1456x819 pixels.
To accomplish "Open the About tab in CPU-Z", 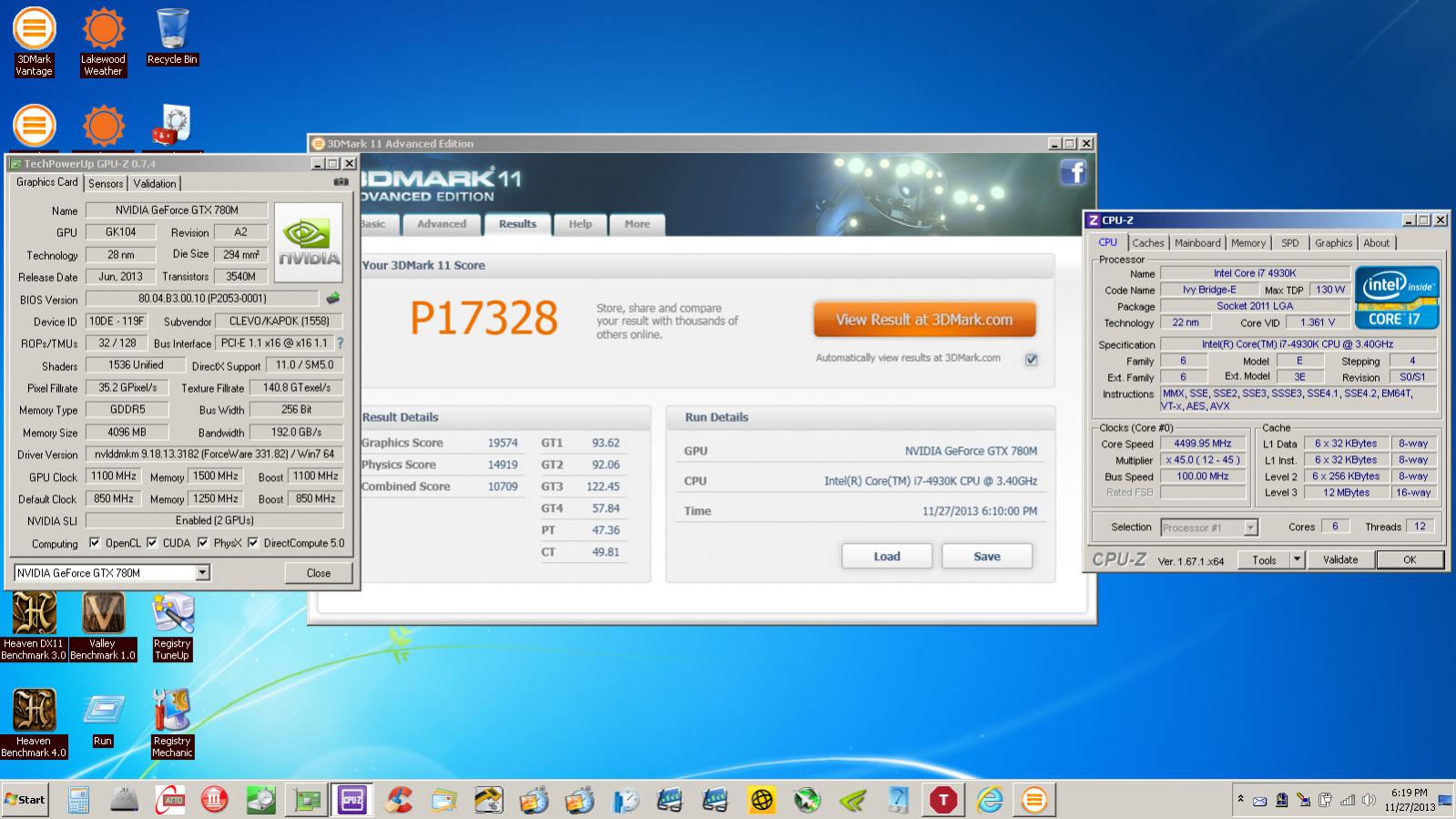I will (1377, 243).
